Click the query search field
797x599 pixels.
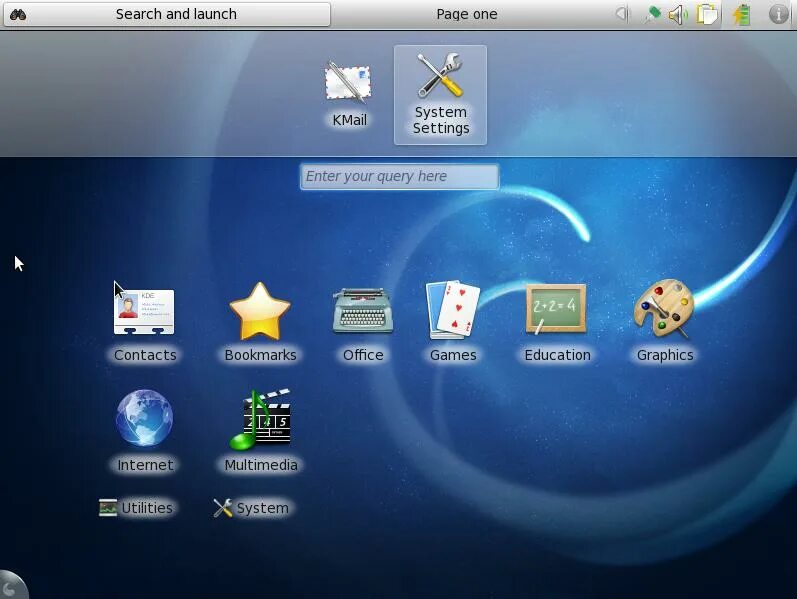400,176
